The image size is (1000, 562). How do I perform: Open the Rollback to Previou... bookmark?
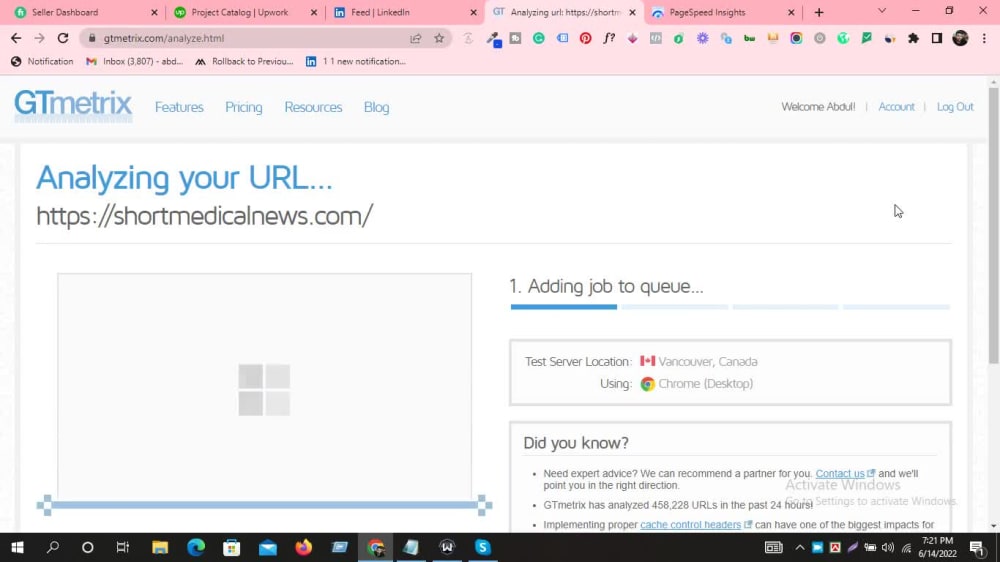tap(244, 61)
